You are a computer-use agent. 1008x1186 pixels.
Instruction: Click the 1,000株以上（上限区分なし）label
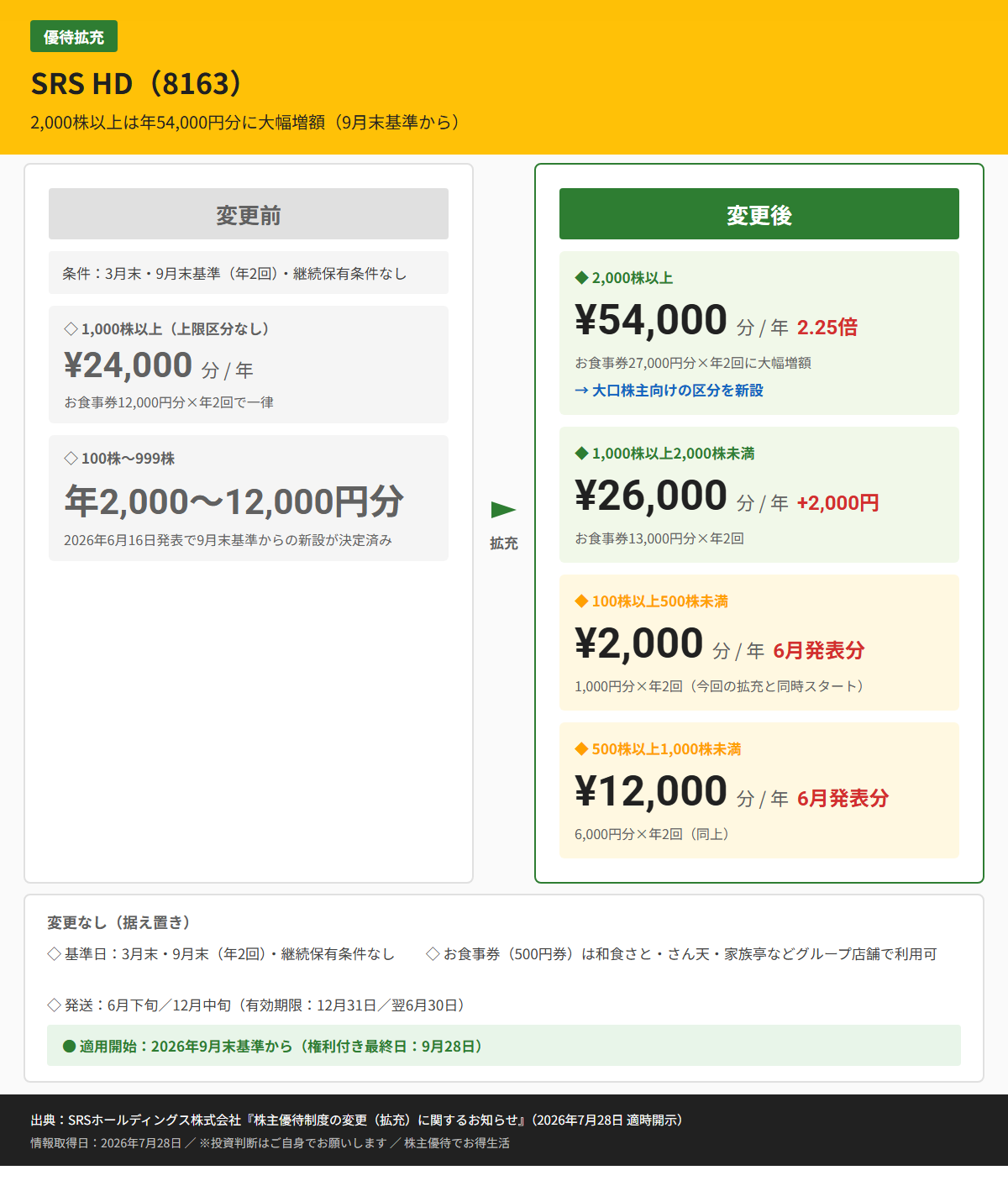point(166,329)
